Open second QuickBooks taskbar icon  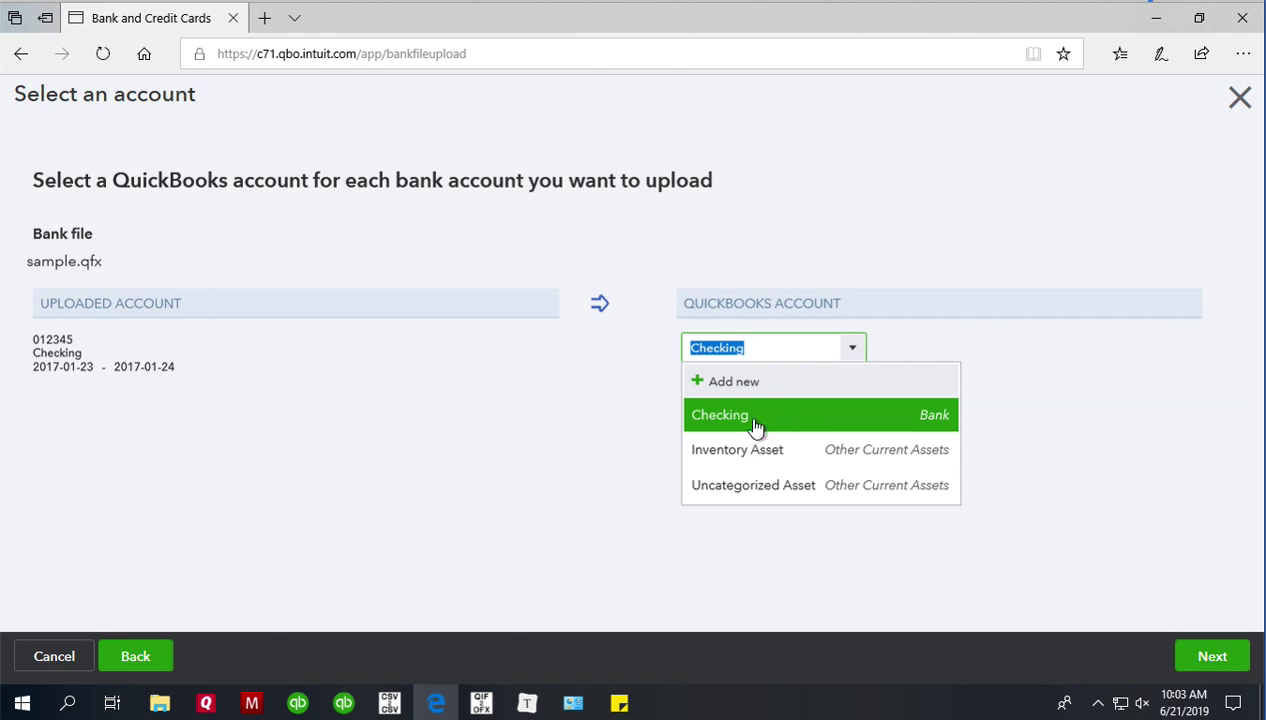pyautogui.click(x=344, y=703)
